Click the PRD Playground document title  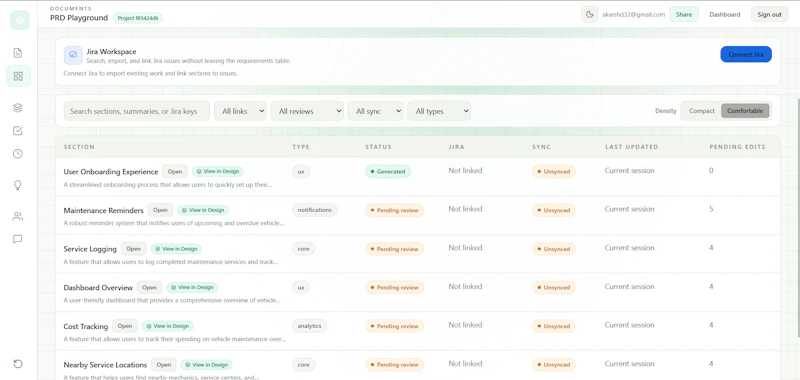point(79,18)
